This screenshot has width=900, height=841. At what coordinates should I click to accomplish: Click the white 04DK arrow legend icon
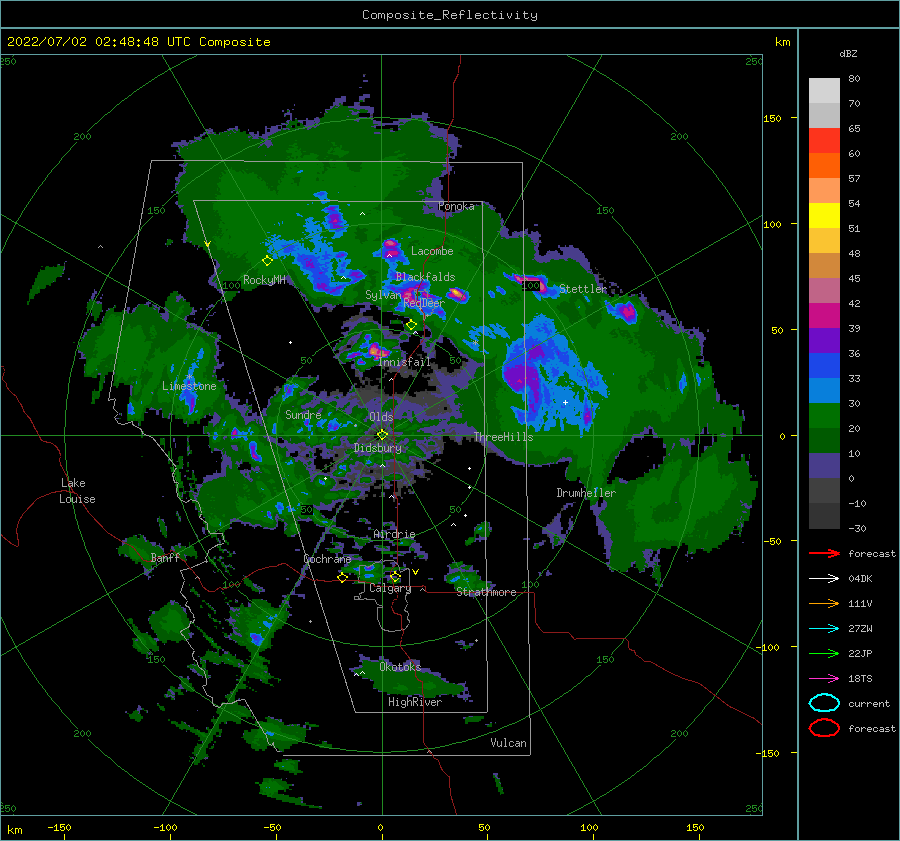[824, 579]
